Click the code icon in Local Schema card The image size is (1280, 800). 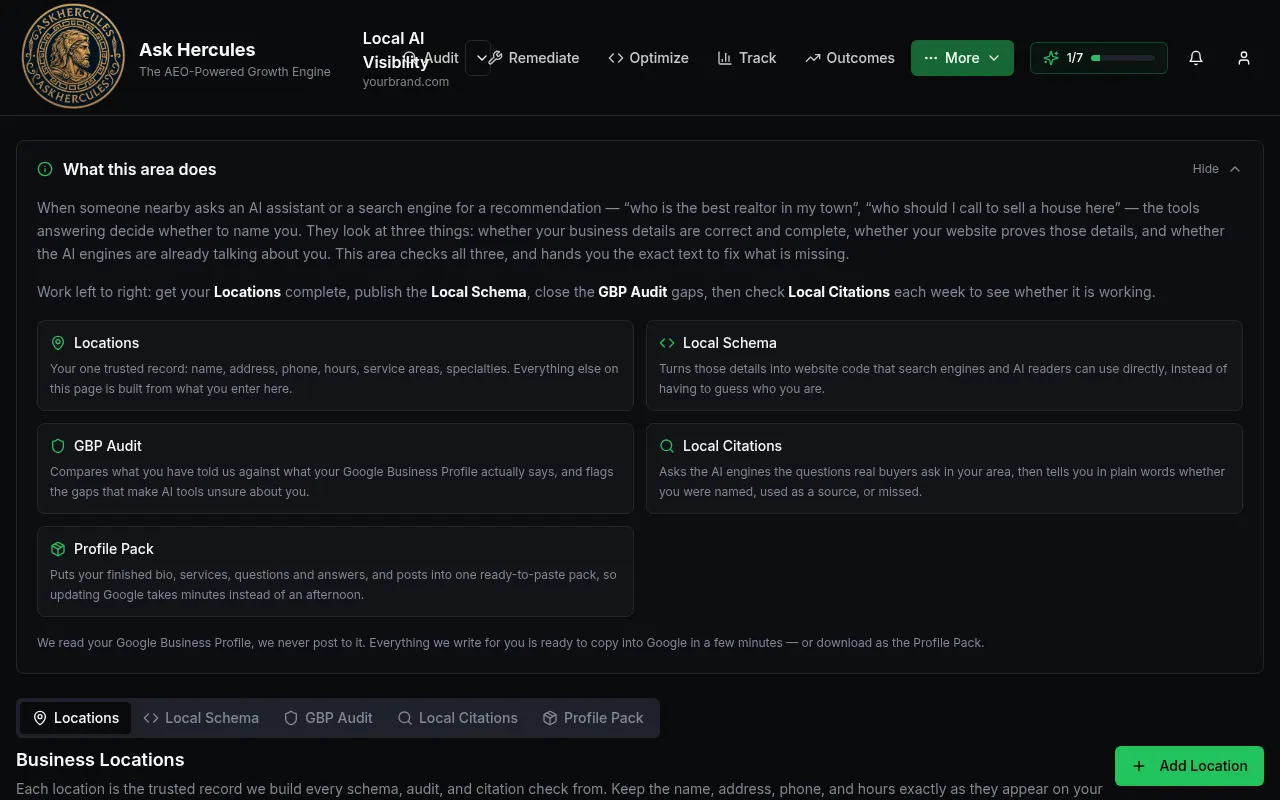click(667, 343)
